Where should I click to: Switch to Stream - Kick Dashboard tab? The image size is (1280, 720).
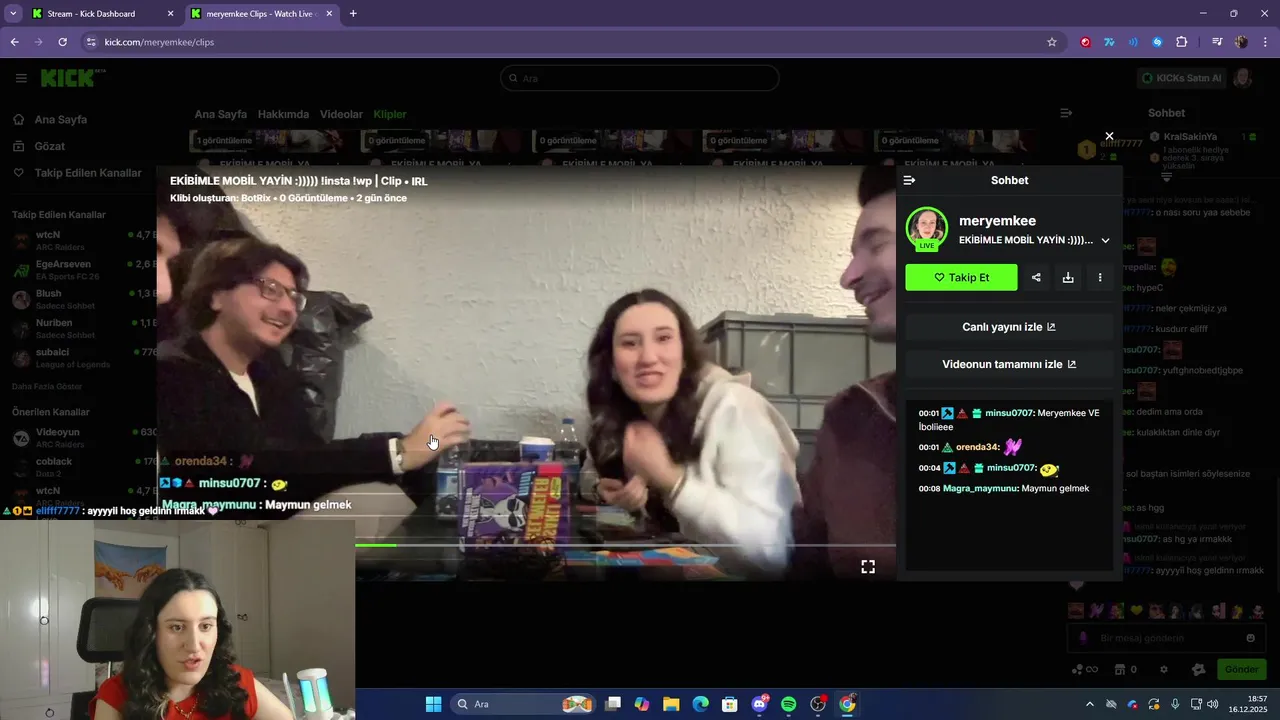coord(100,14)
